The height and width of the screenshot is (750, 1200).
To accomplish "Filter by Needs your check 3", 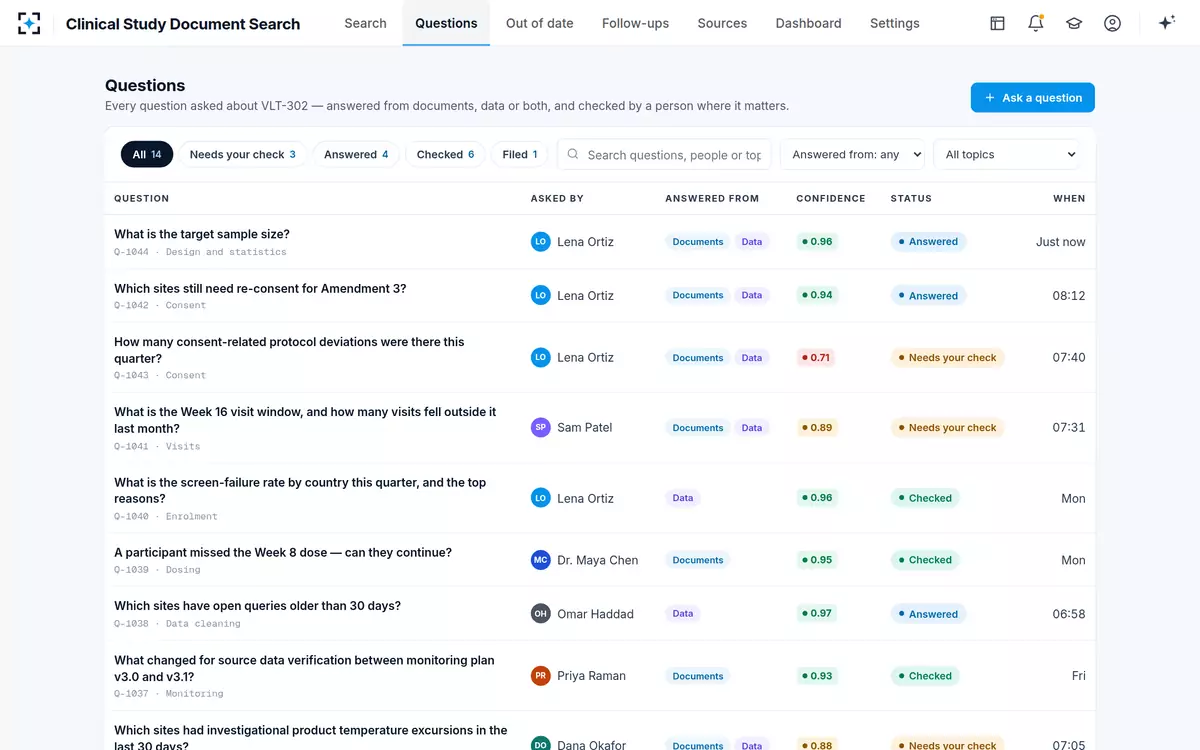I will tap(243, 154).
